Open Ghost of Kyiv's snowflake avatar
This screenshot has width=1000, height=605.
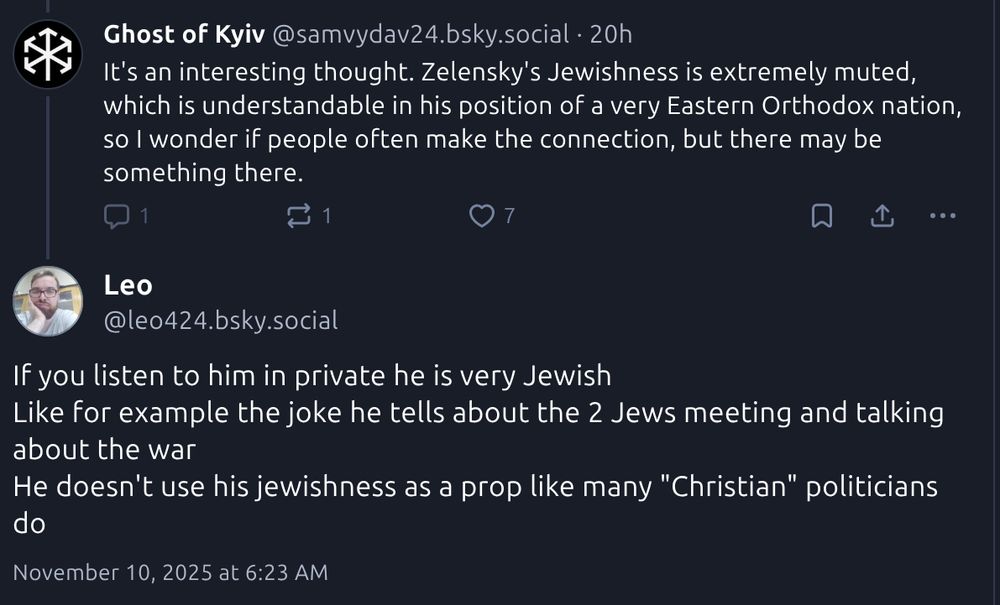(x=48, y=54)
